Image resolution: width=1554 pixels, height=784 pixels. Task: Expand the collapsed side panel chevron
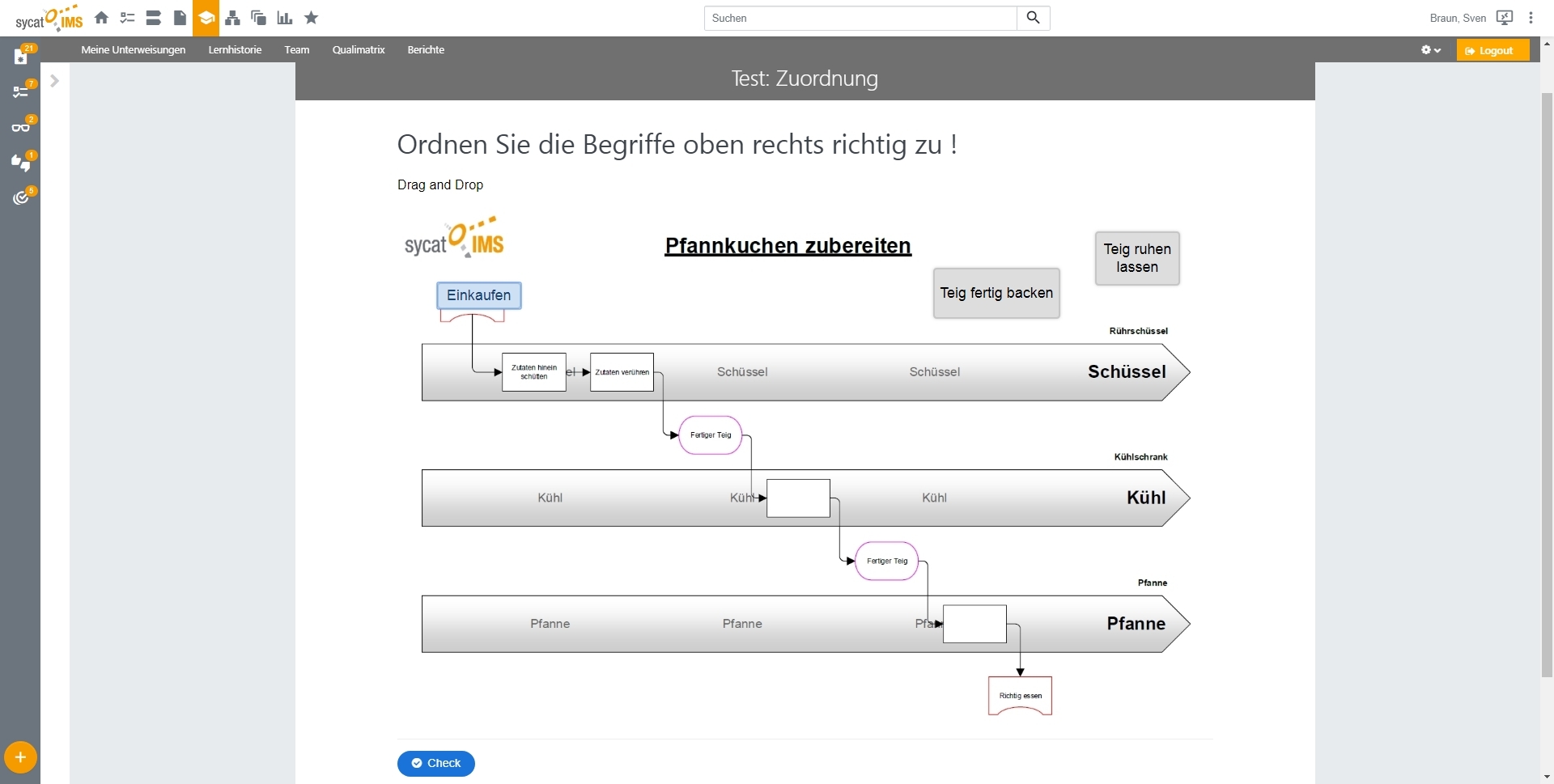(55, 81)
